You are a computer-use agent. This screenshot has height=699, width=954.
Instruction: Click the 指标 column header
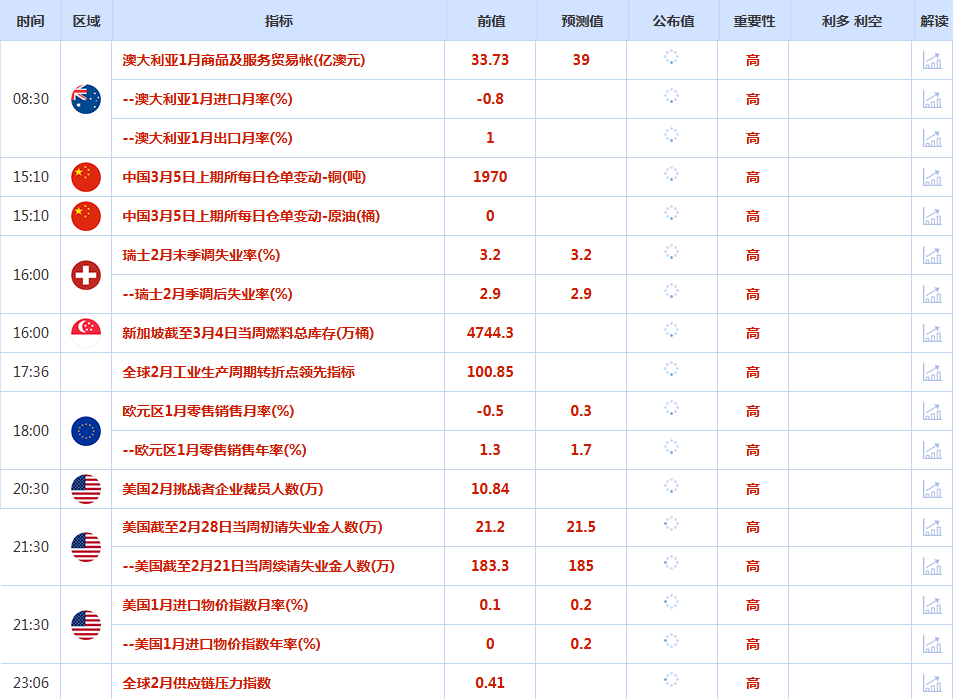point(279,21)
